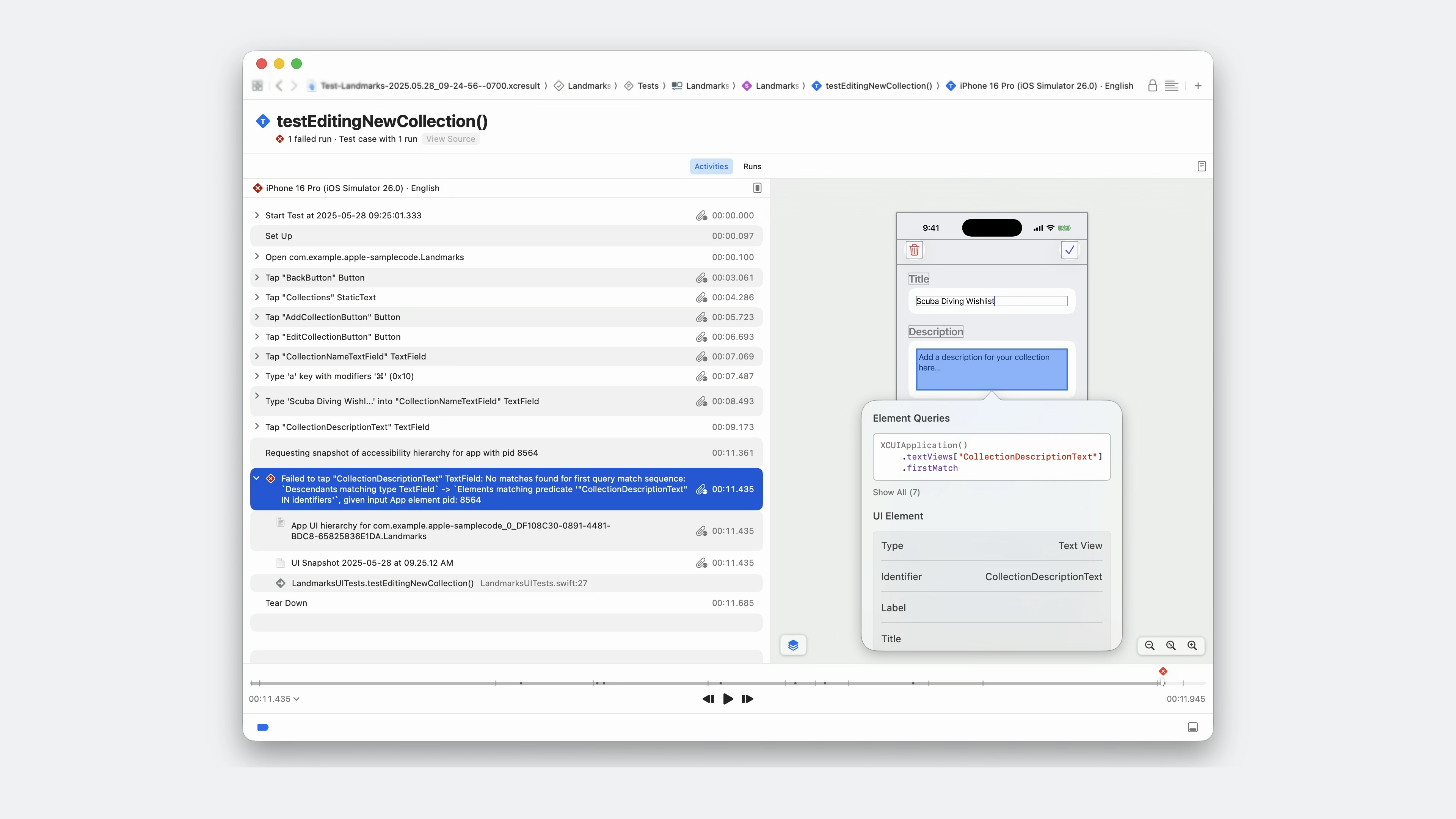The image size is (1456, 819).
Task: Click the add editor plus icon
Action: (1198, 86)
